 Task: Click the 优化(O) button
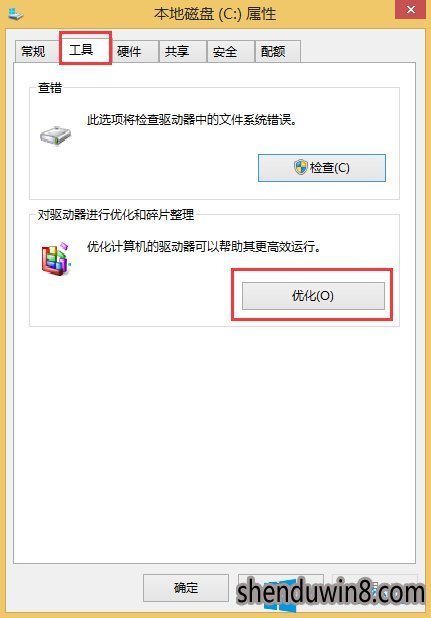(x=313, y=296)
